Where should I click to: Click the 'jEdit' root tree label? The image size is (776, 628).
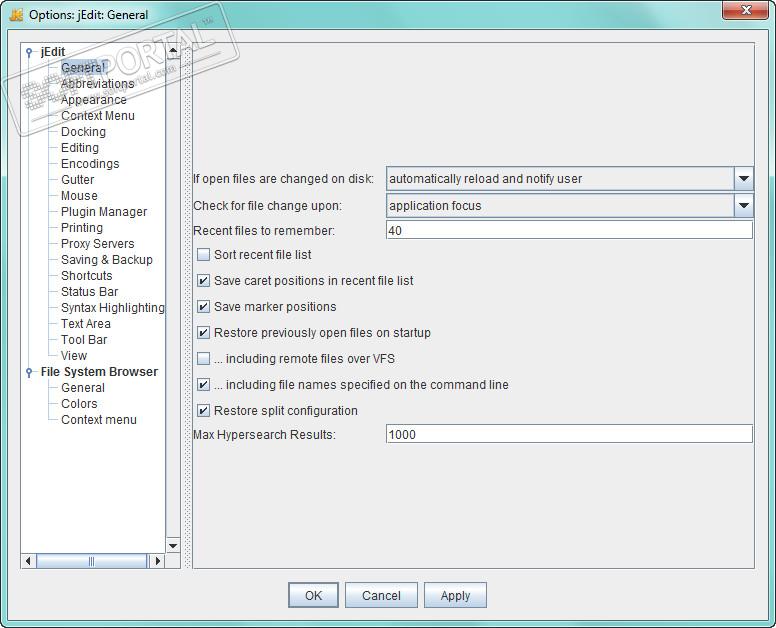pos(53,51)
